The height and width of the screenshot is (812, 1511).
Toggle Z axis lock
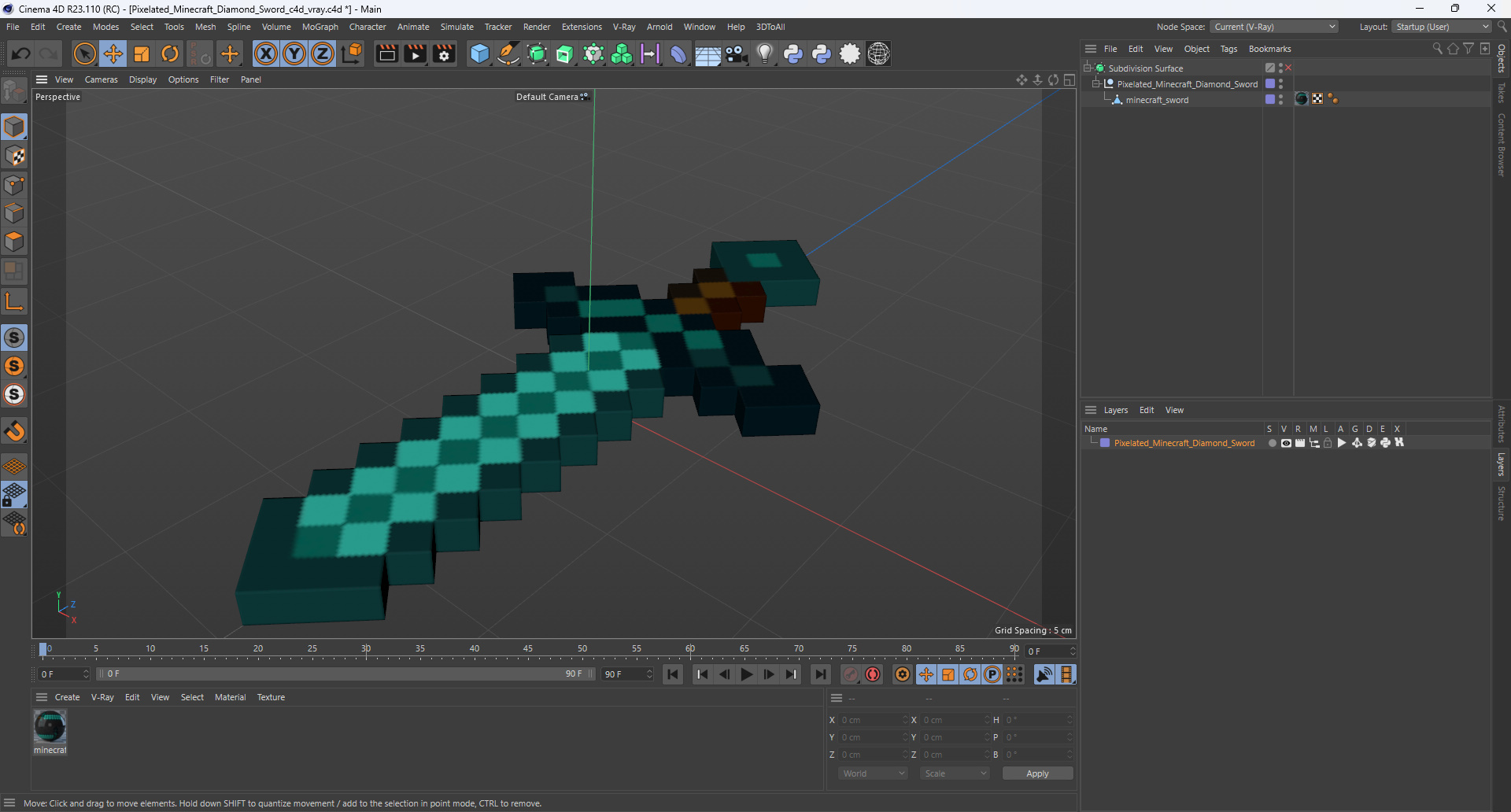click(323, 54)
